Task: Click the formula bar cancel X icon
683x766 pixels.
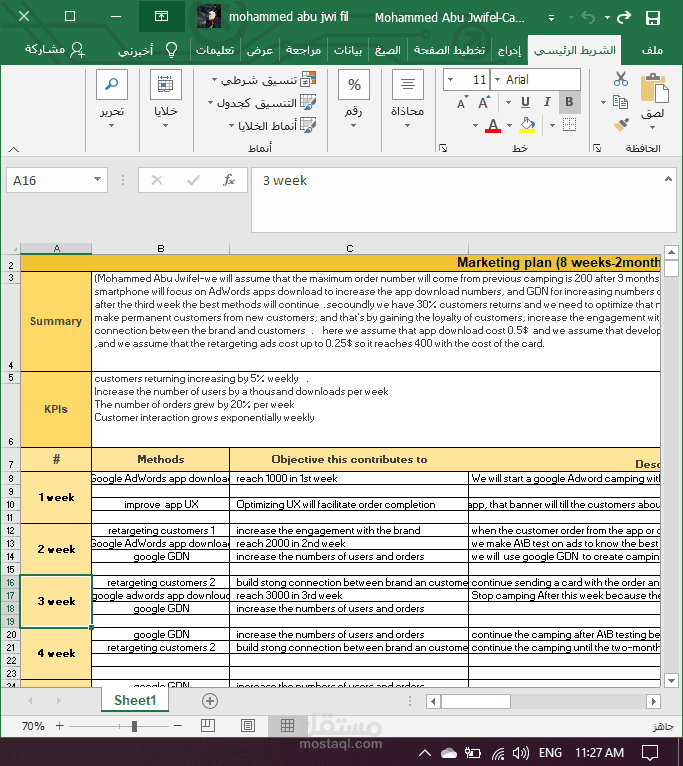Action: (x=157, y=180)
